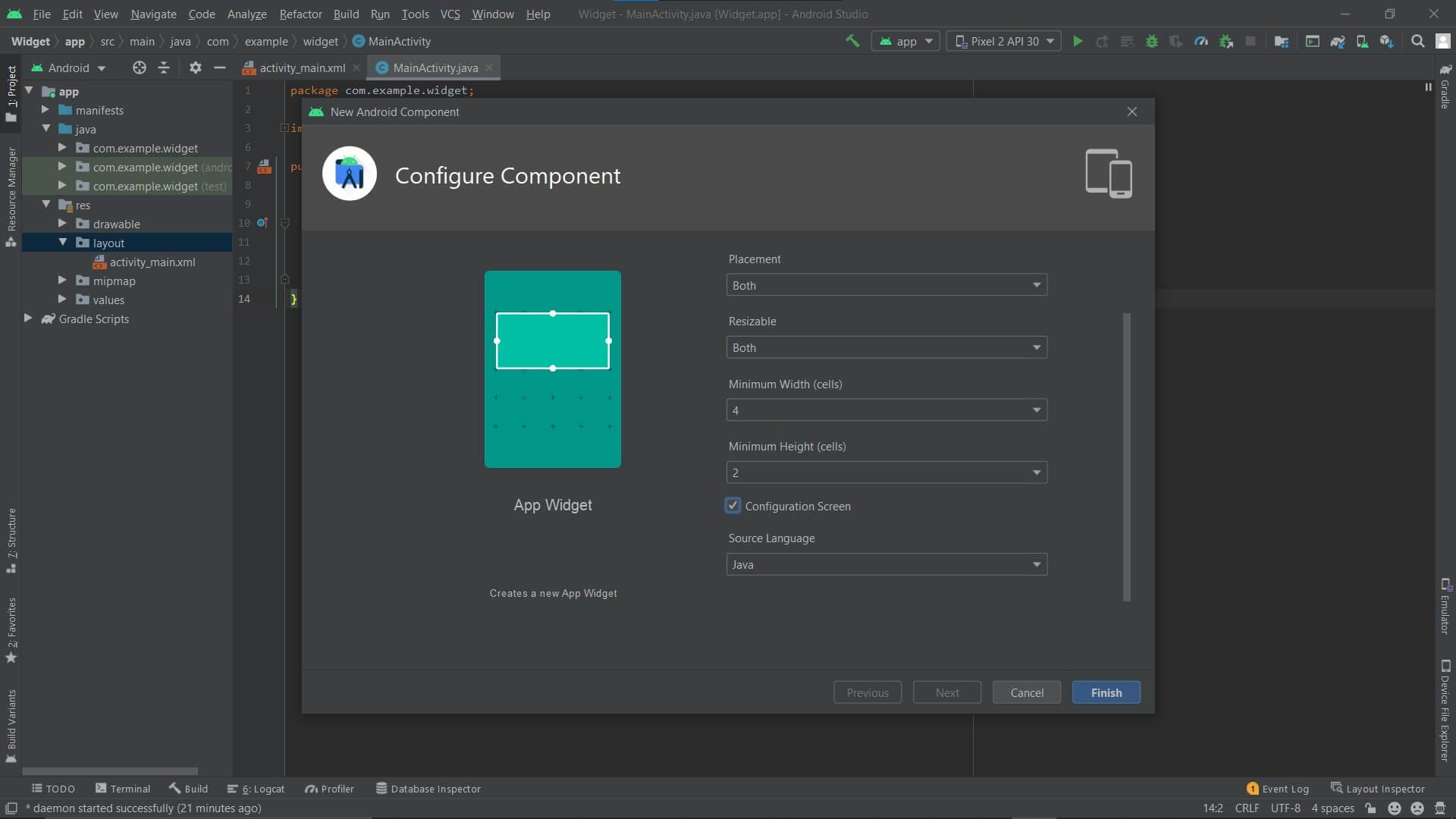
Task: Open the VCS menu
Action: pyautogui.click(x=450, y=14)
